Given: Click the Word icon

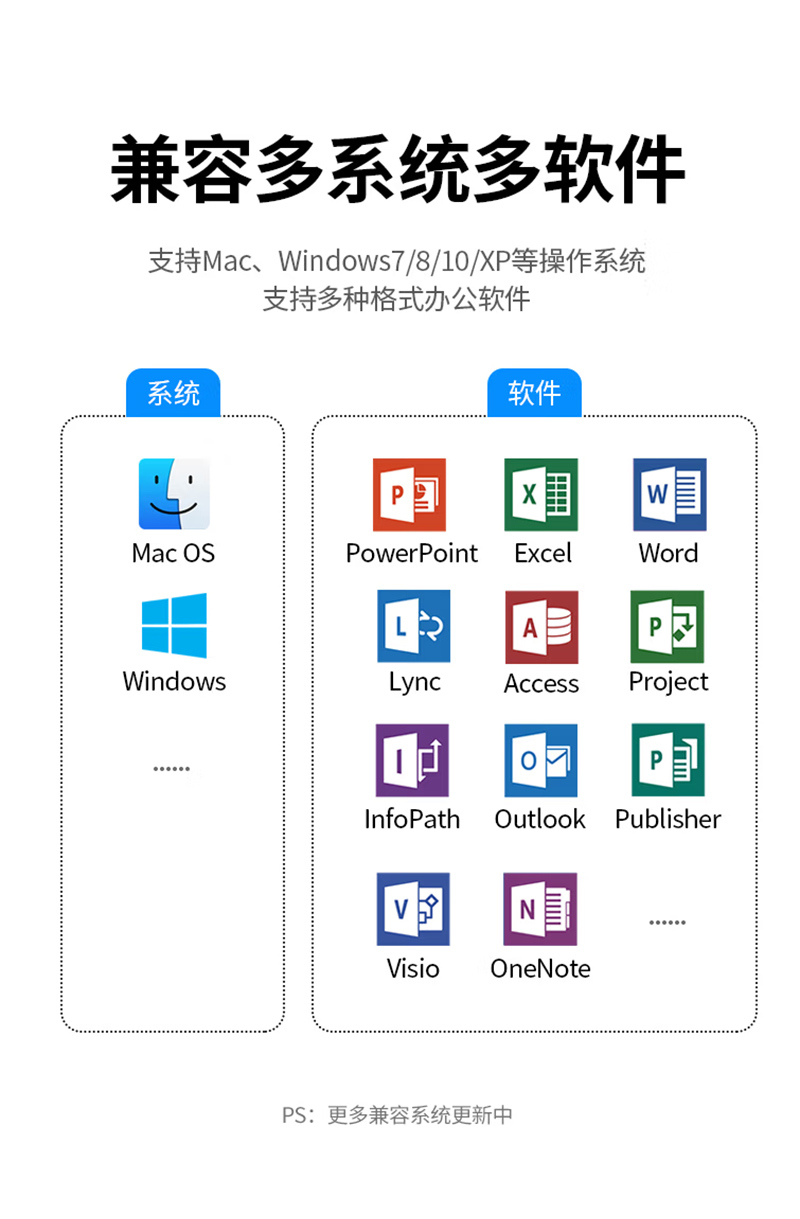Looking at the screenshot, I should point(670,495).
